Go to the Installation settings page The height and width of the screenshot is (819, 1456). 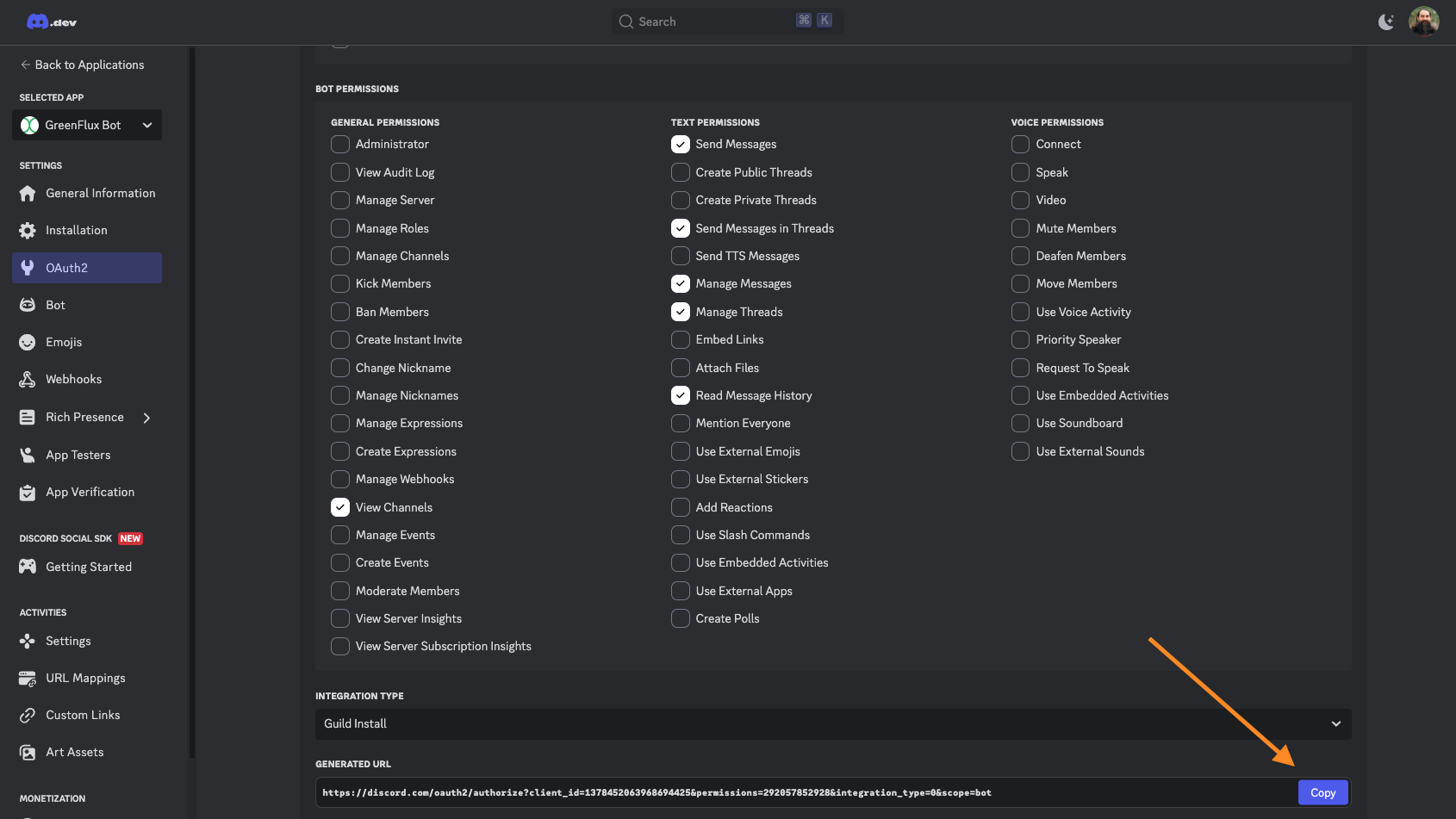click(x=76, y=230)
